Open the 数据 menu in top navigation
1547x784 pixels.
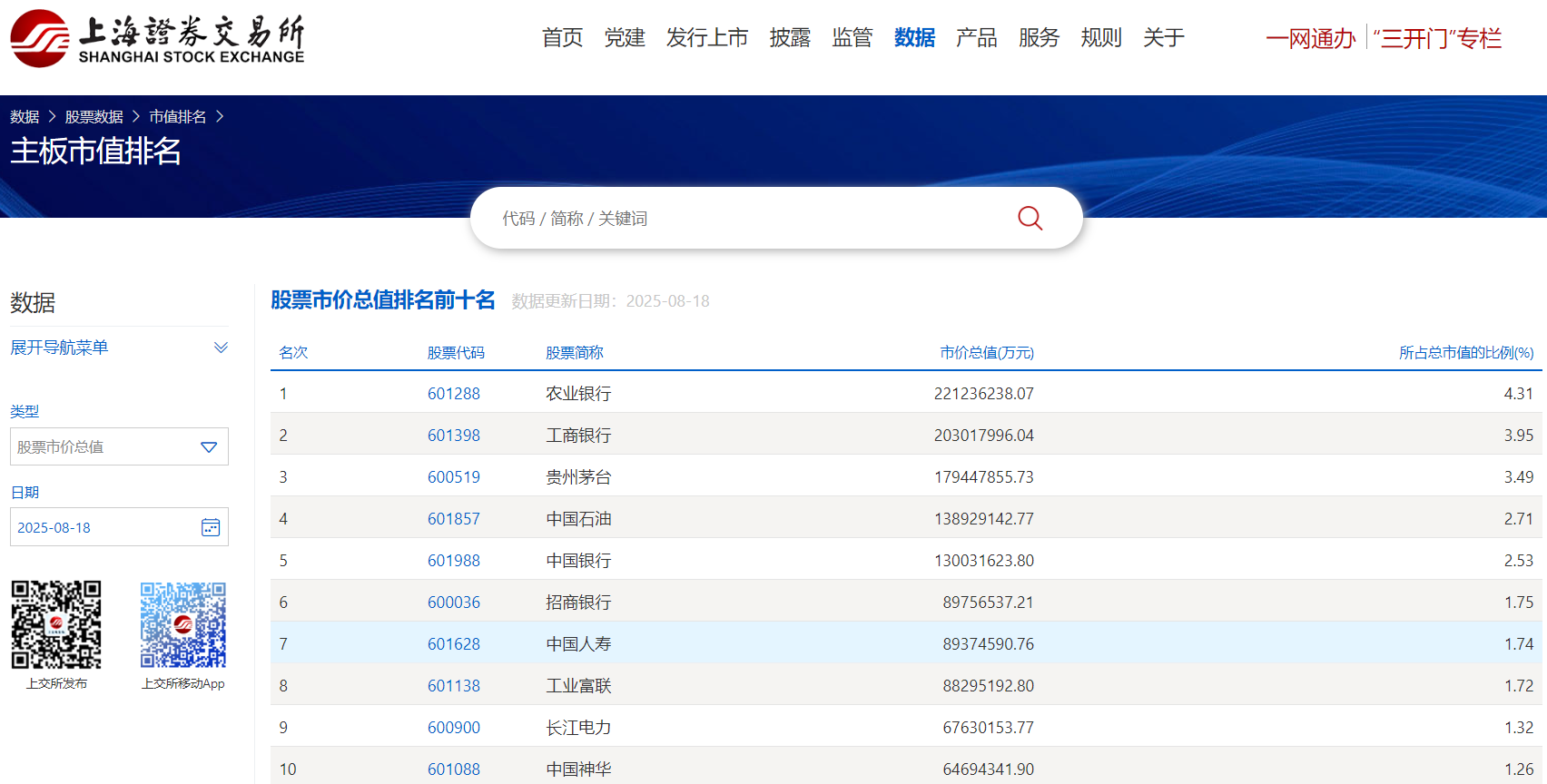click(914, 38)
